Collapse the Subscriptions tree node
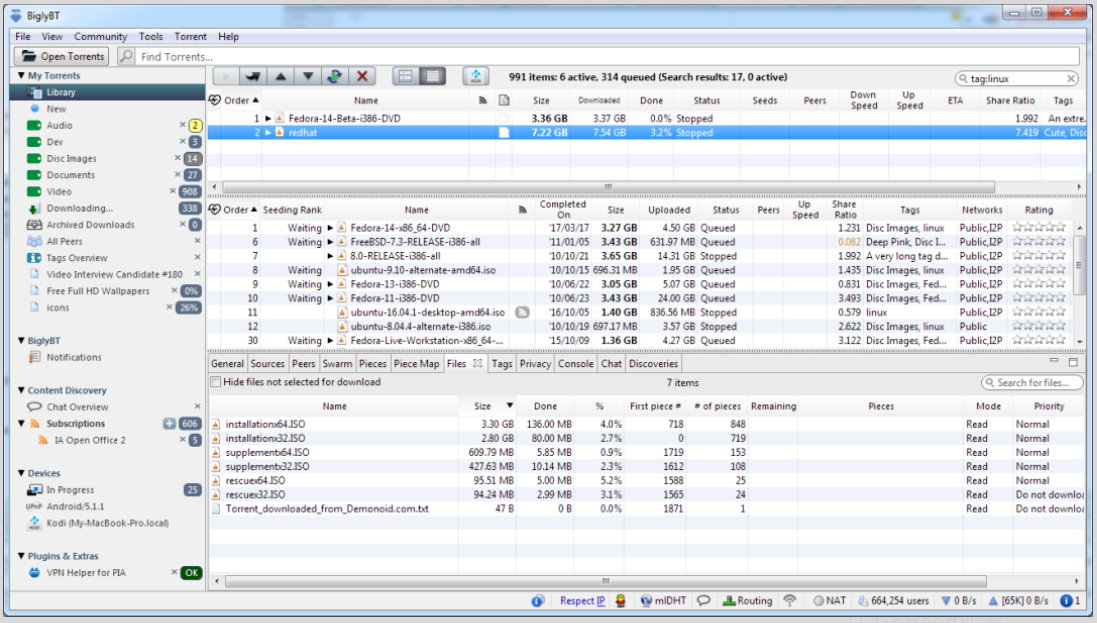Screen dimensions: 1097x623 pyautogui.click(x=21, y=424)
